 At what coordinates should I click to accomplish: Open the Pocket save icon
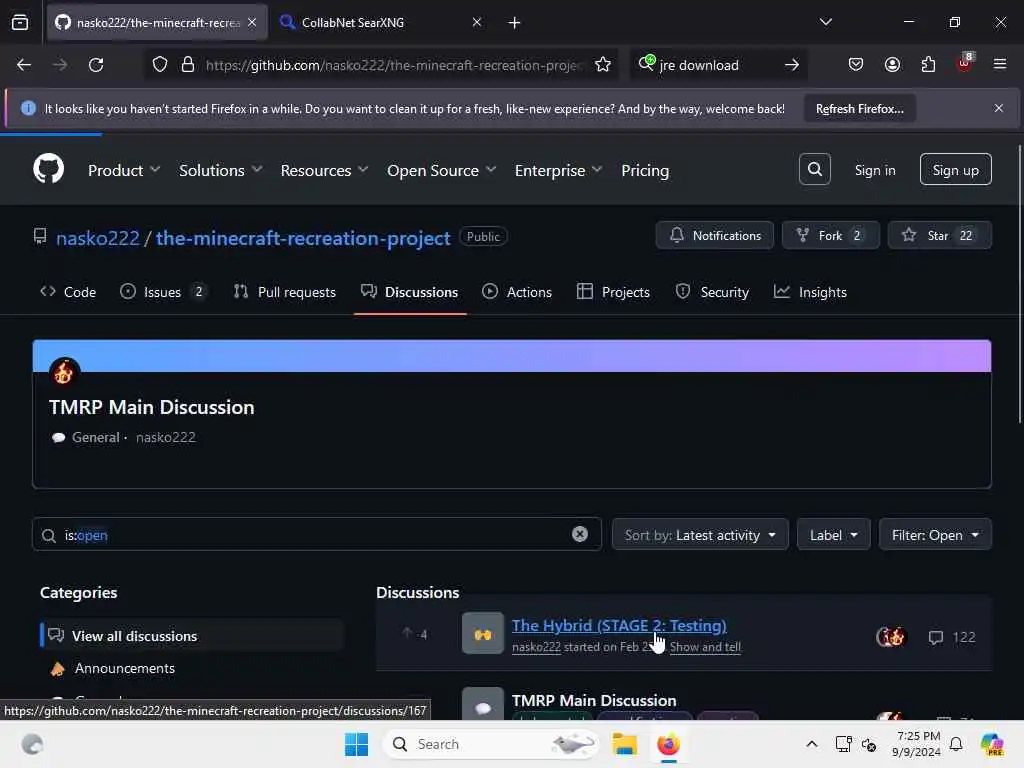(856, 65)
